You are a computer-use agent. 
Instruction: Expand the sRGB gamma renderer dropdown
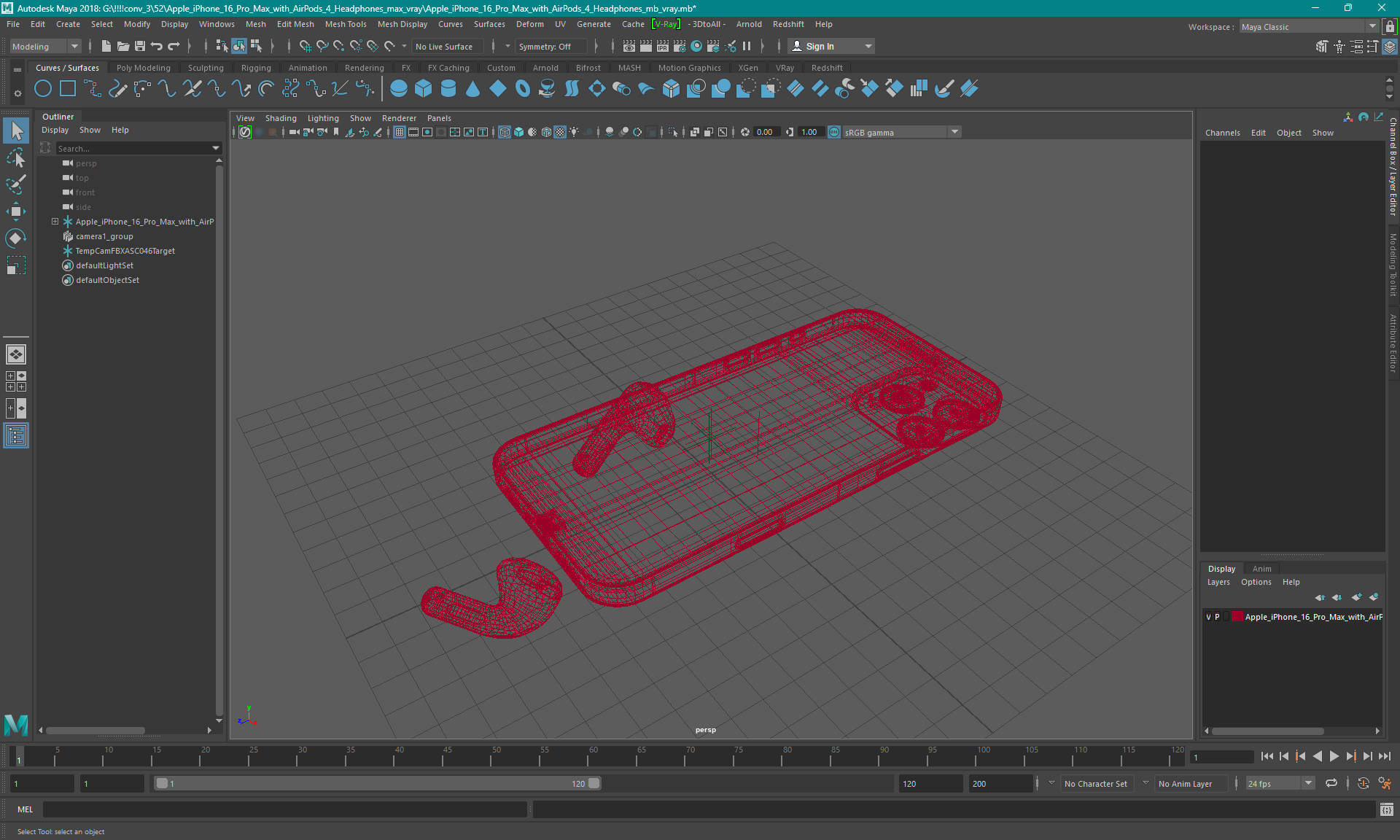click(954, 131)
